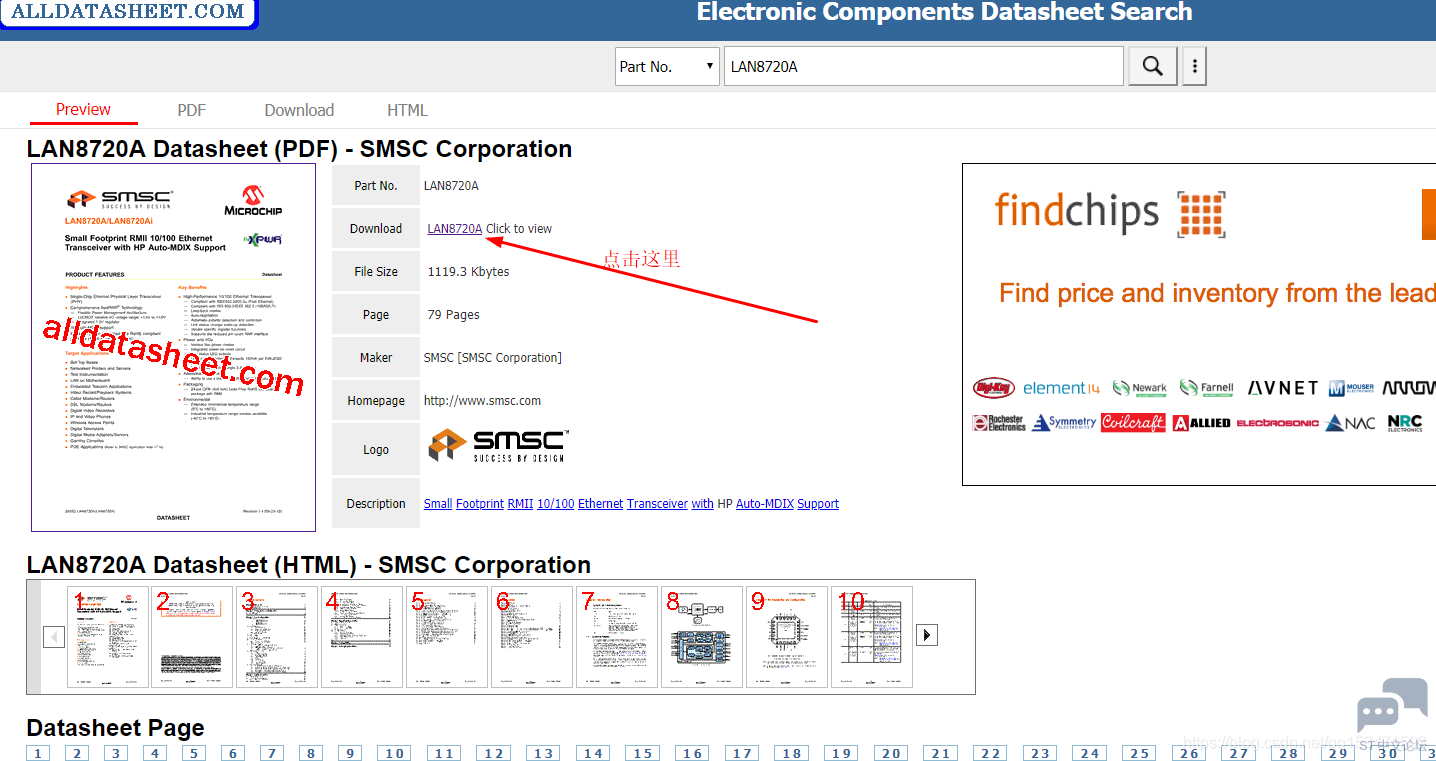
Task: Click the 'SMSC [SMSC Corporation]' maker value
Action: click(x=493, y=358)
